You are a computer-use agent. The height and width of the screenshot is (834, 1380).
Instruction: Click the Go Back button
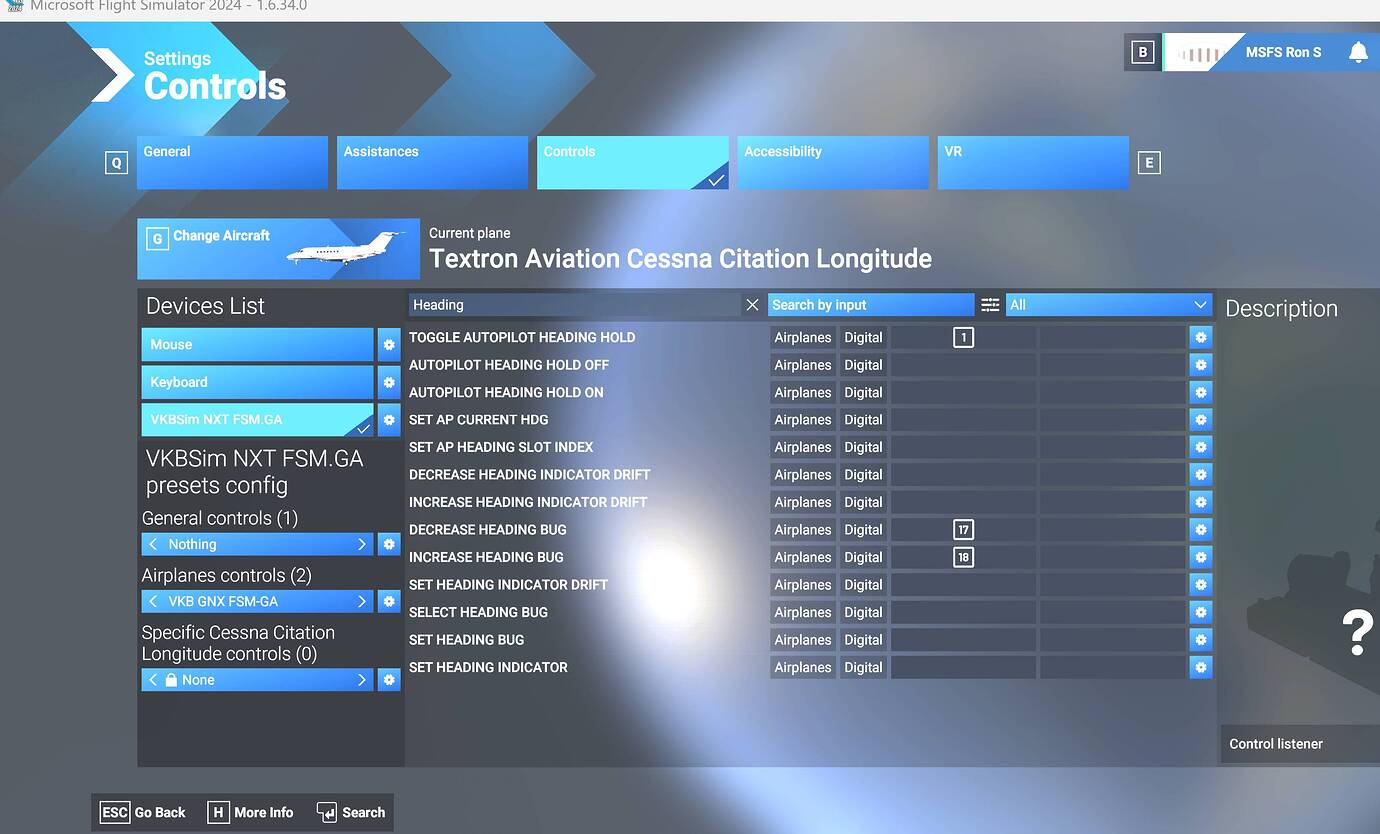pos(144,813)
